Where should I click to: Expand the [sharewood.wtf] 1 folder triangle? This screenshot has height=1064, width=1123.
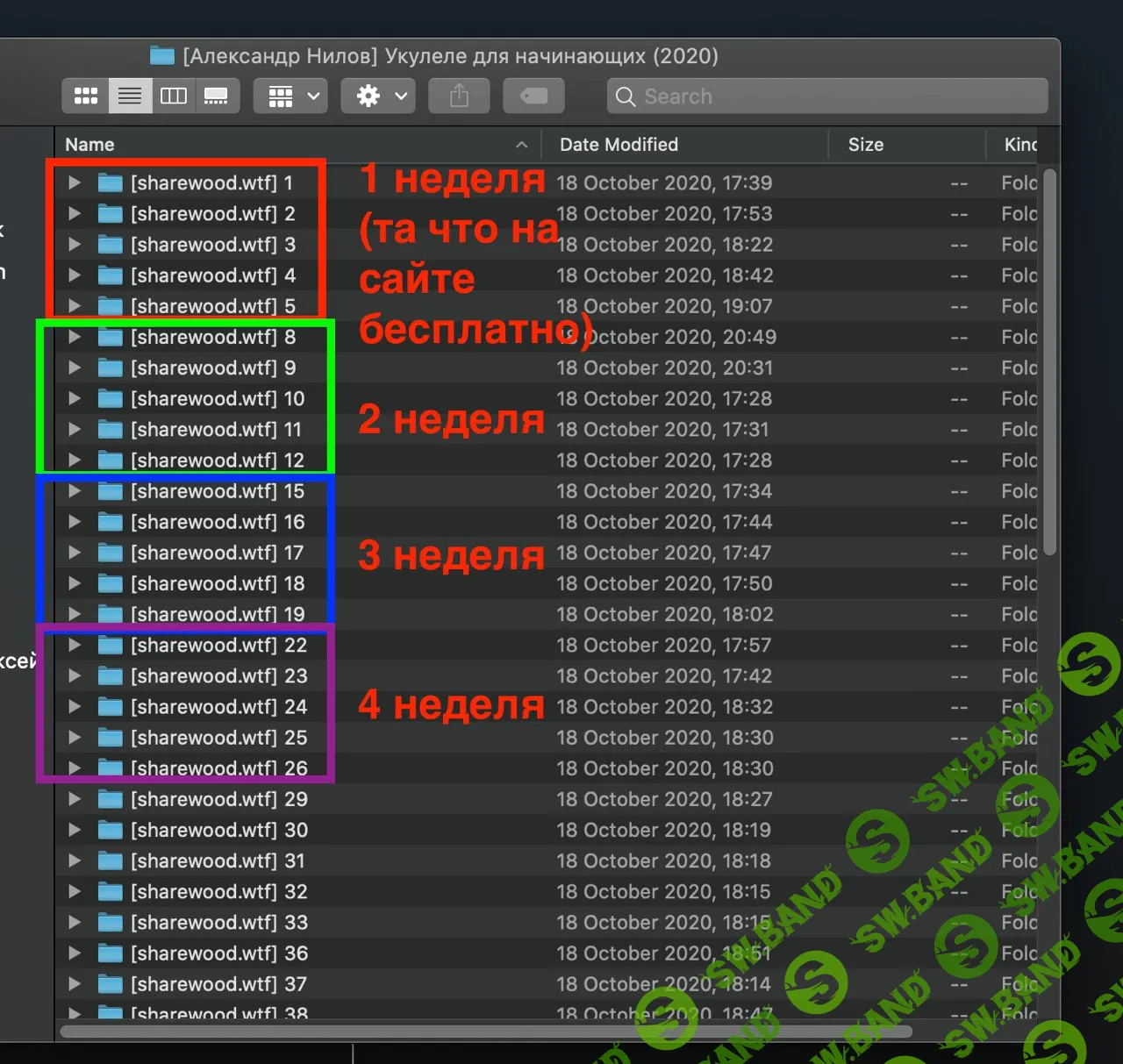(x=75, y=183)
